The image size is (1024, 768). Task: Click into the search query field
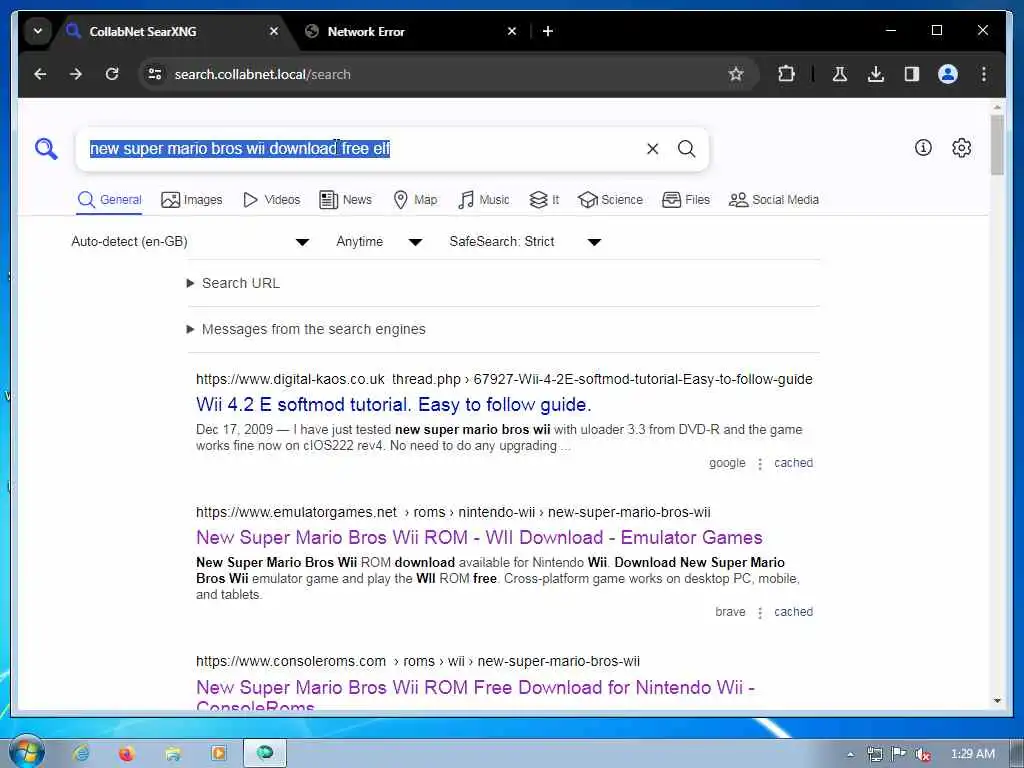(x=359, y=149)
